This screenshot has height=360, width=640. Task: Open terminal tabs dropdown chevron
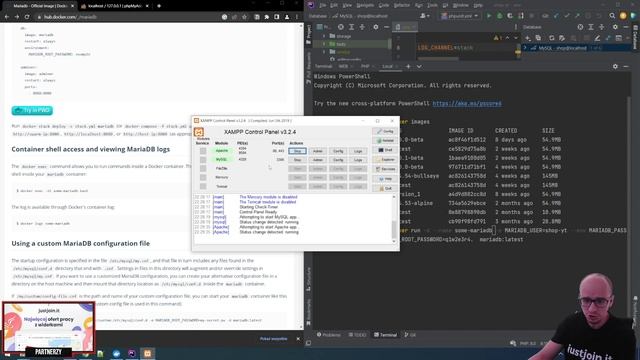point(419,66)
